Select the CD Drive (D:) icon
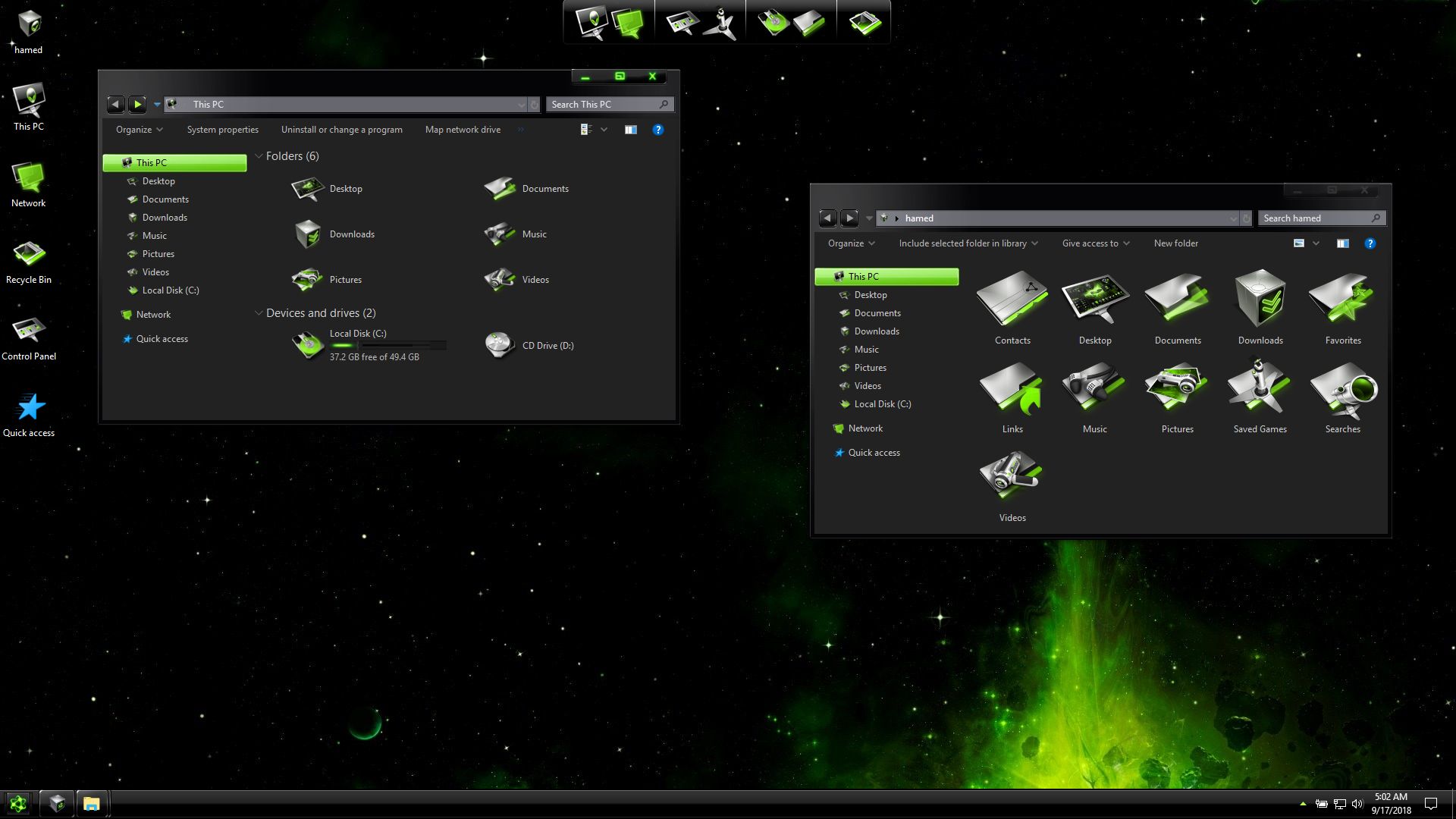 click(500, 345)
